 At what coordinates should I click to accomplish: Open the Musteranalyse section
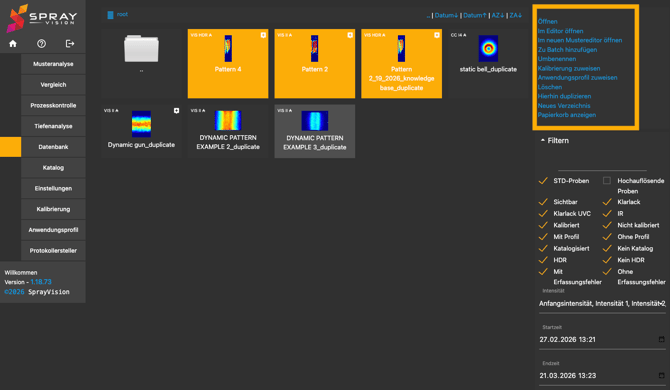point(53,64)
